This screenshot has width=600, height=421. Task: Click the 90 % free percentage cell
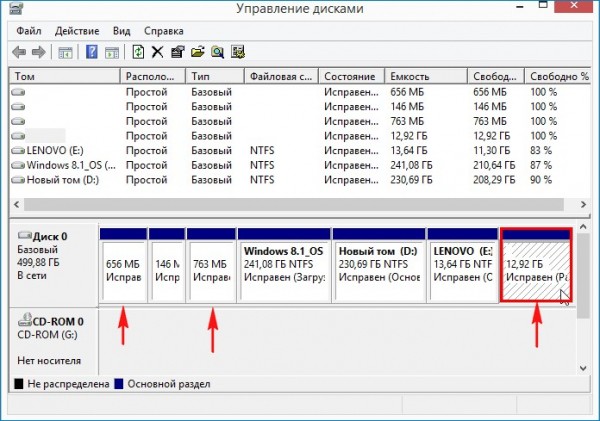point(541,180)
